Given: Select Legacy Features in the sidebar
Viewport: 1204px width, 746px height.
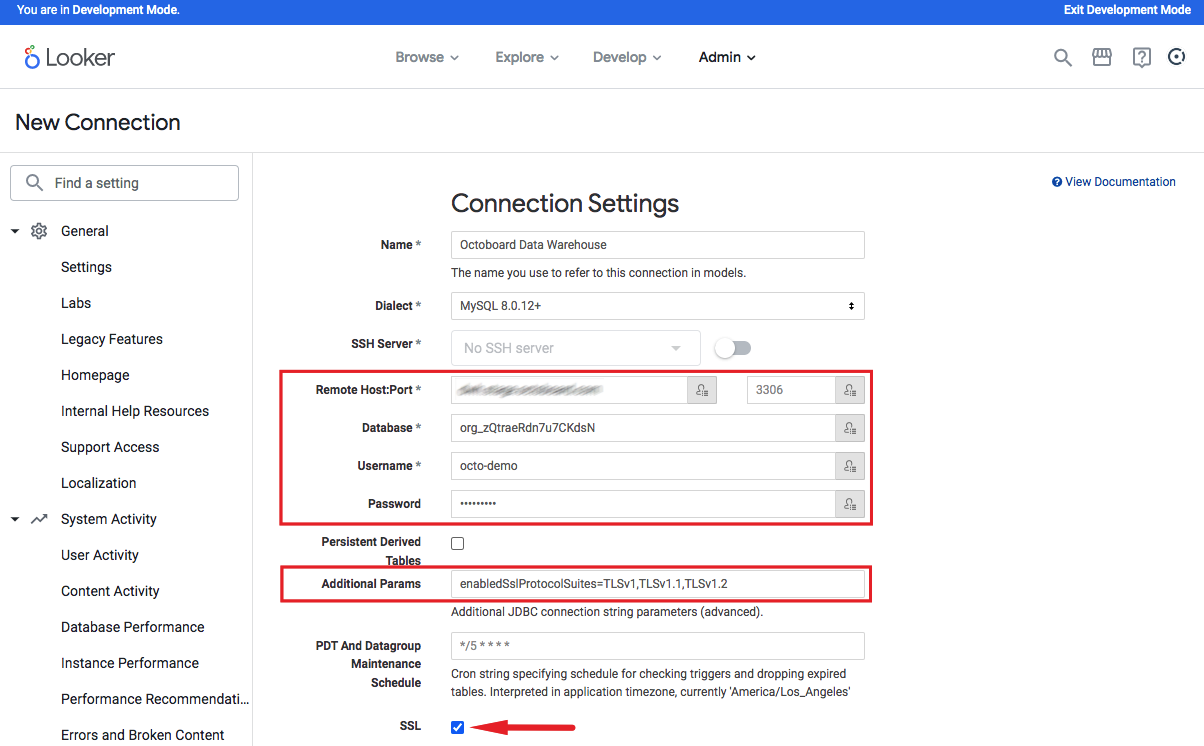Looking at the screenshot, I should tap(112, 339).
